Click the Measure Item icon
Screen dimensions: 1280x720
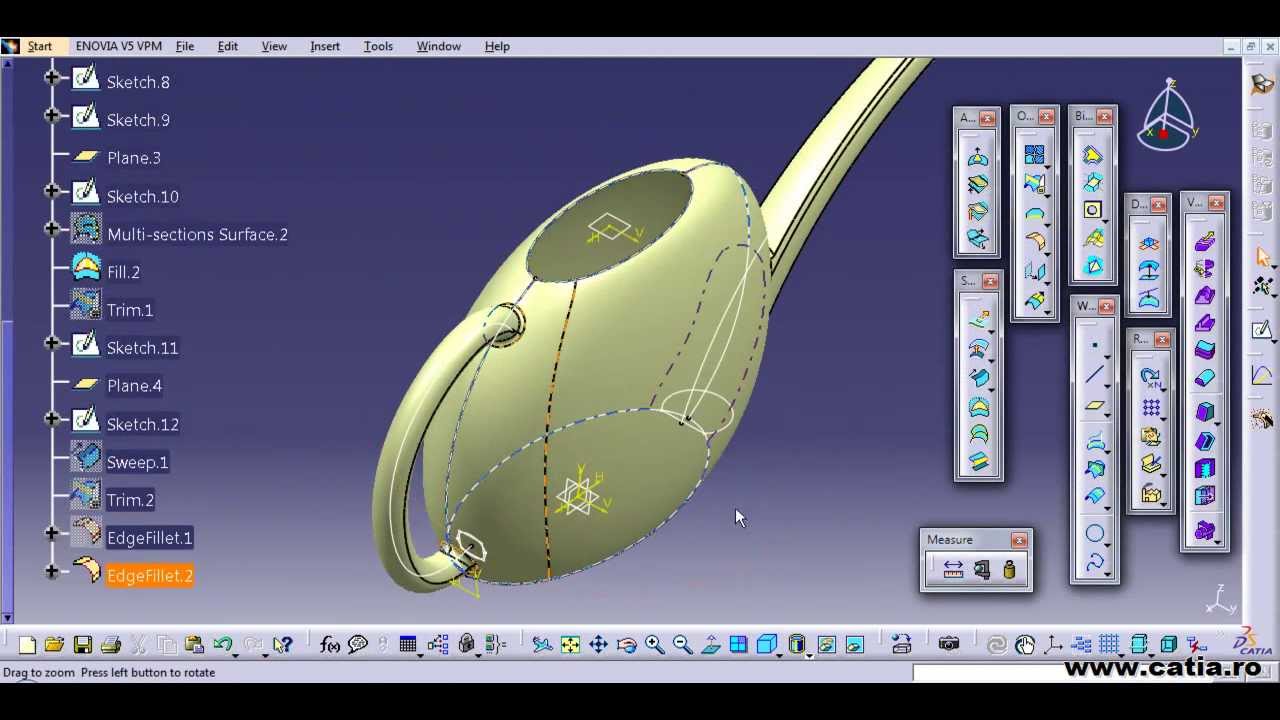pos(981,570)
